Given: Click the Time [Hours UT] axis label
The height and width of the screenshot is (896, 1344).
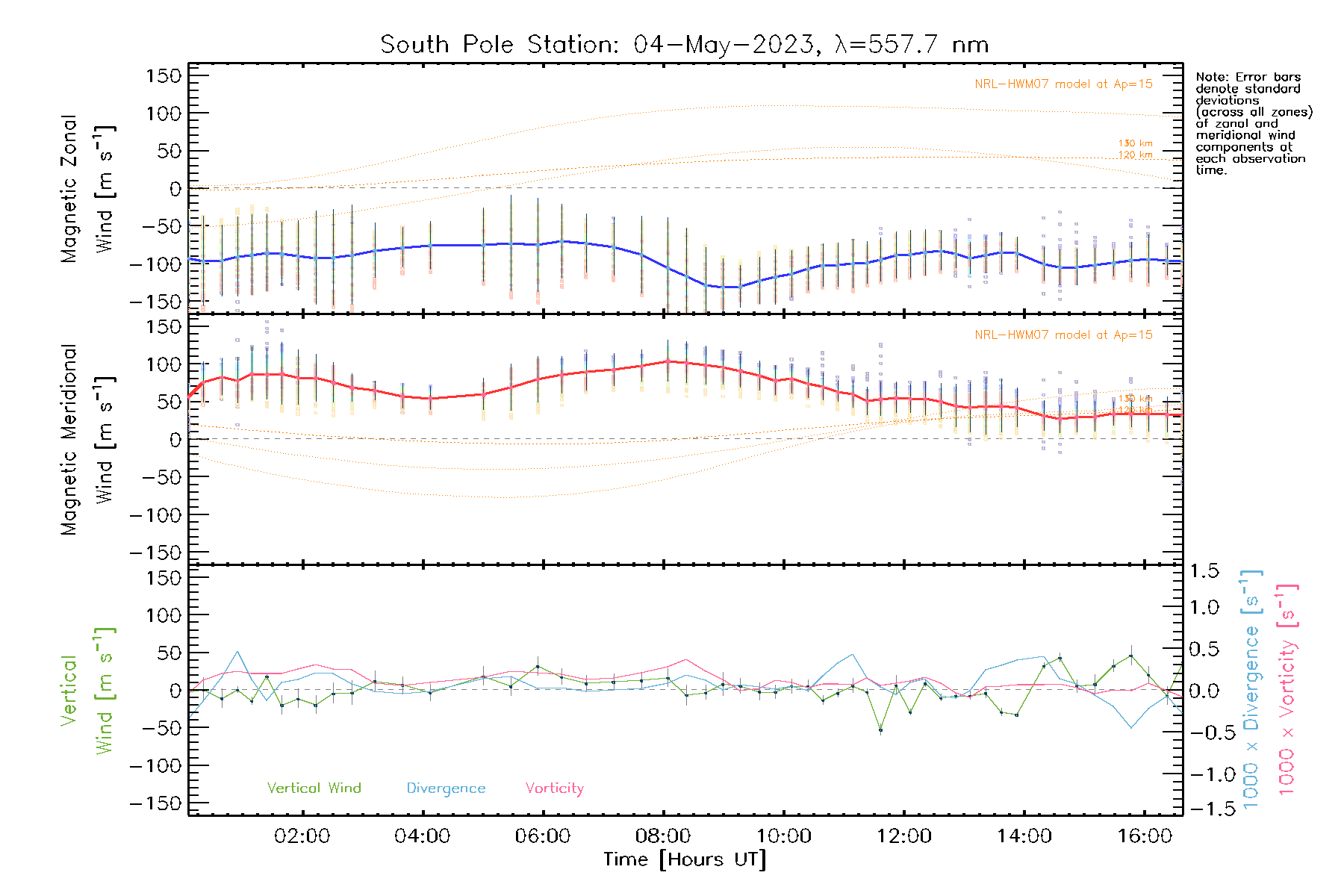Looking at the screenshot, I should [685, 859].
